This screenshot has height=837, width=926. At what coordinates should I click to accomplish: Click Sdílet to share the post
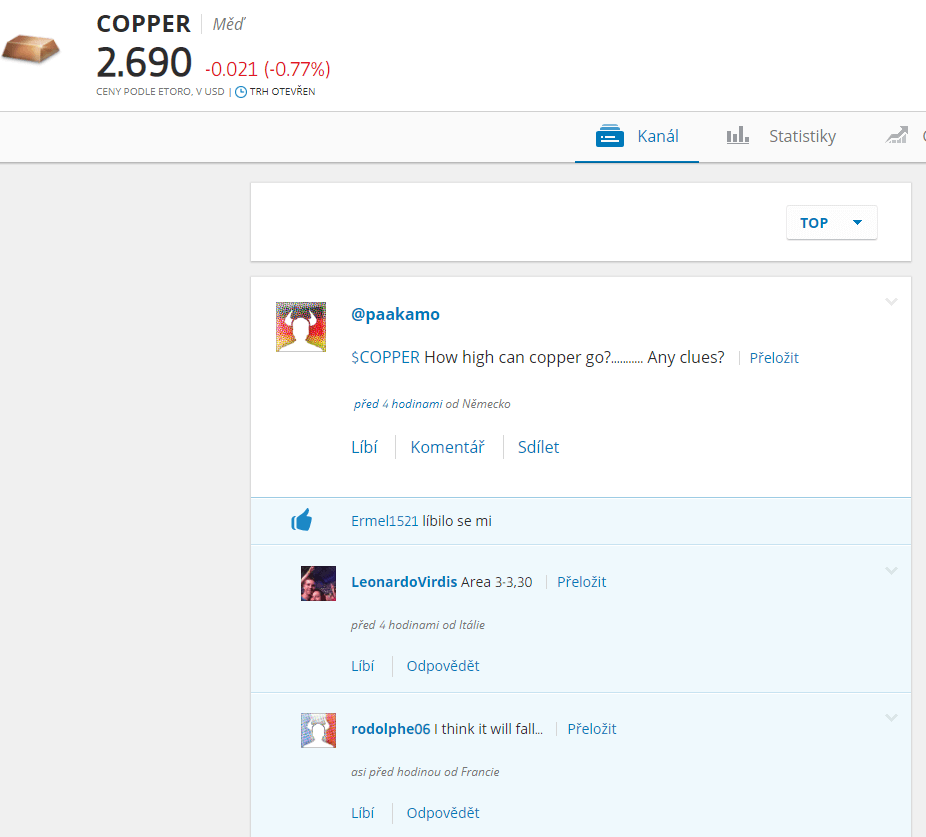click(538, 447)
